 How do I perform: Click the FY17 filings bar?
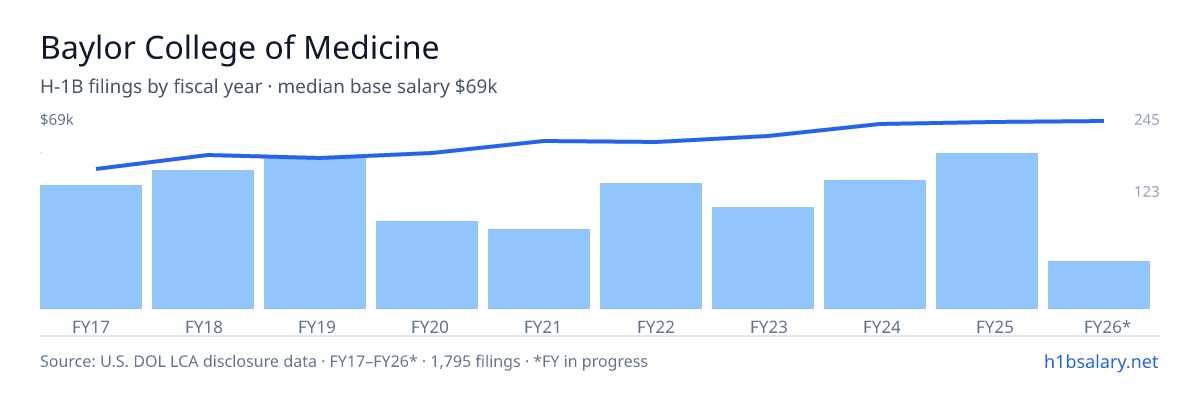[x=91, y=247]
